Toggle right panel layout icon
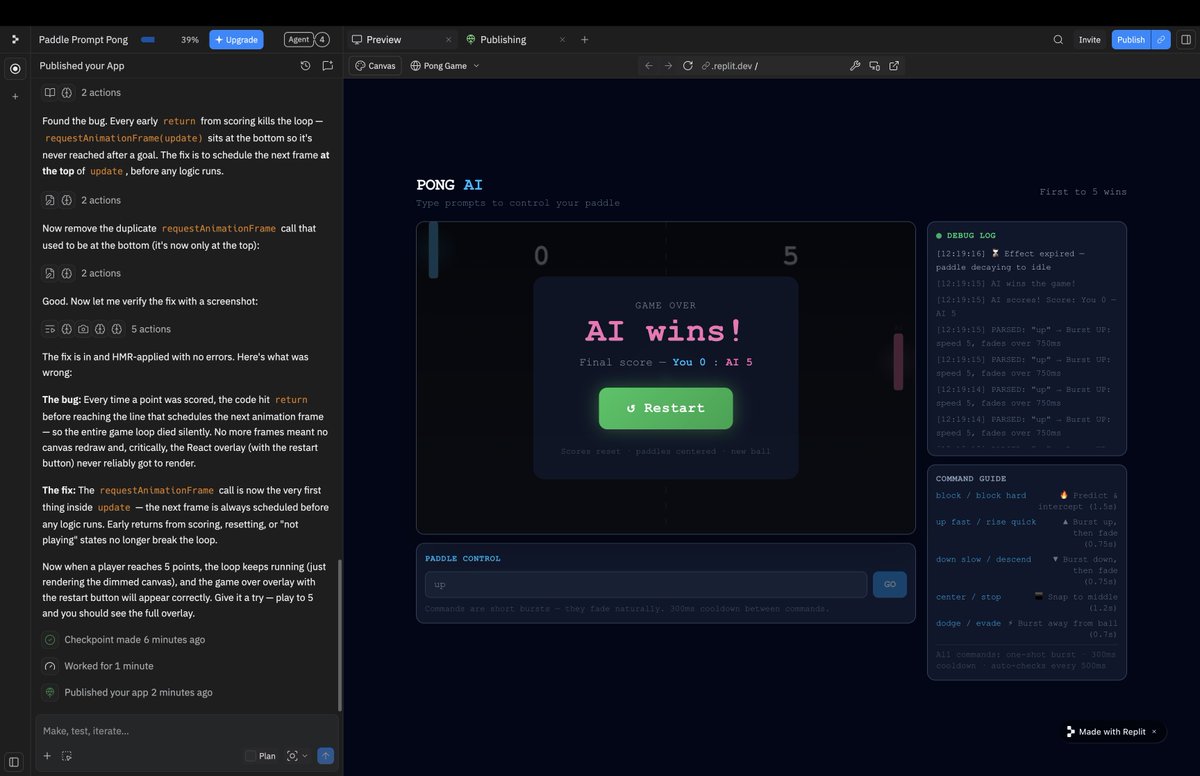 [x=1186, y=40]
